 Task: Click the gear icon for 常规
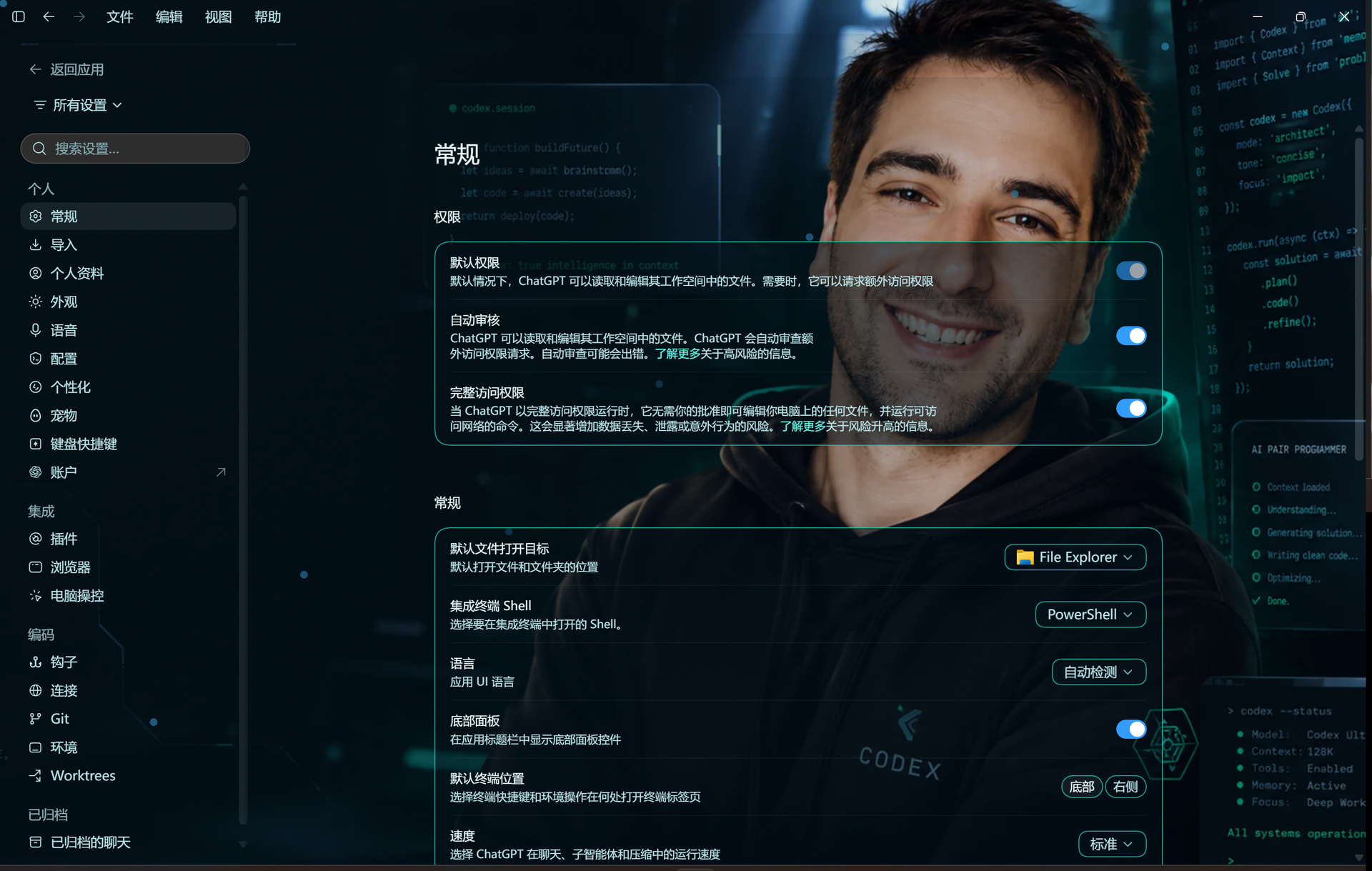(x=35, y=216)
